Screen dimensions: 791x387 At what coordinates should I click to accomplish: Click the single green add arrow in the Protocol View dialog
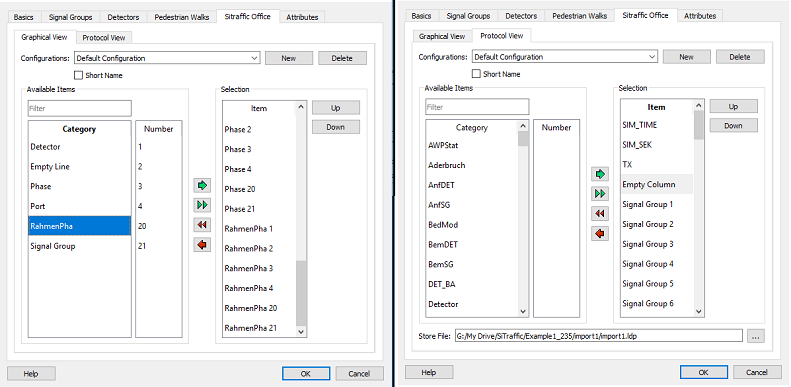point(600,174)
